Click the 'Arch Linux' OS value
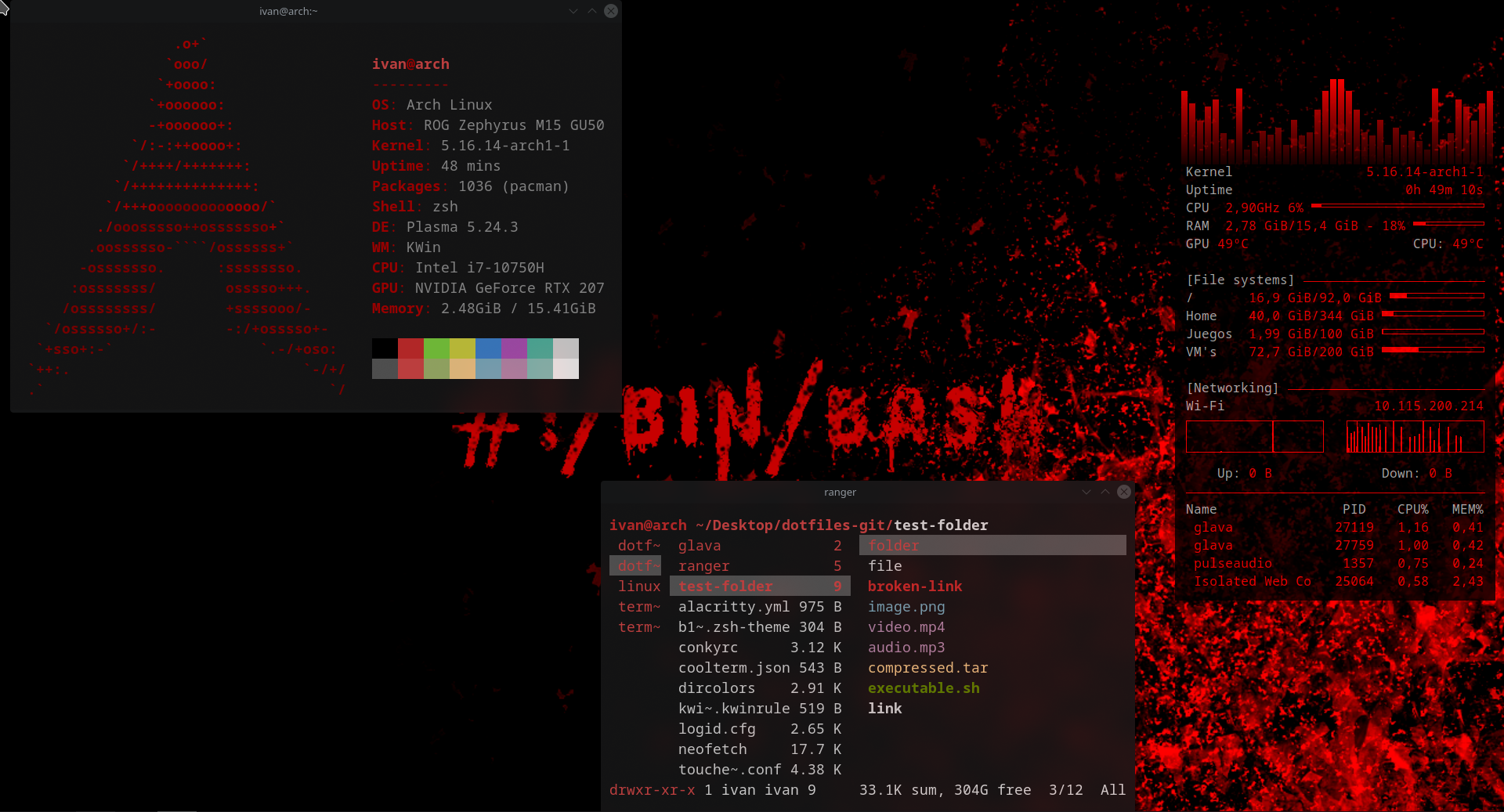 click(x=449, y=105)
